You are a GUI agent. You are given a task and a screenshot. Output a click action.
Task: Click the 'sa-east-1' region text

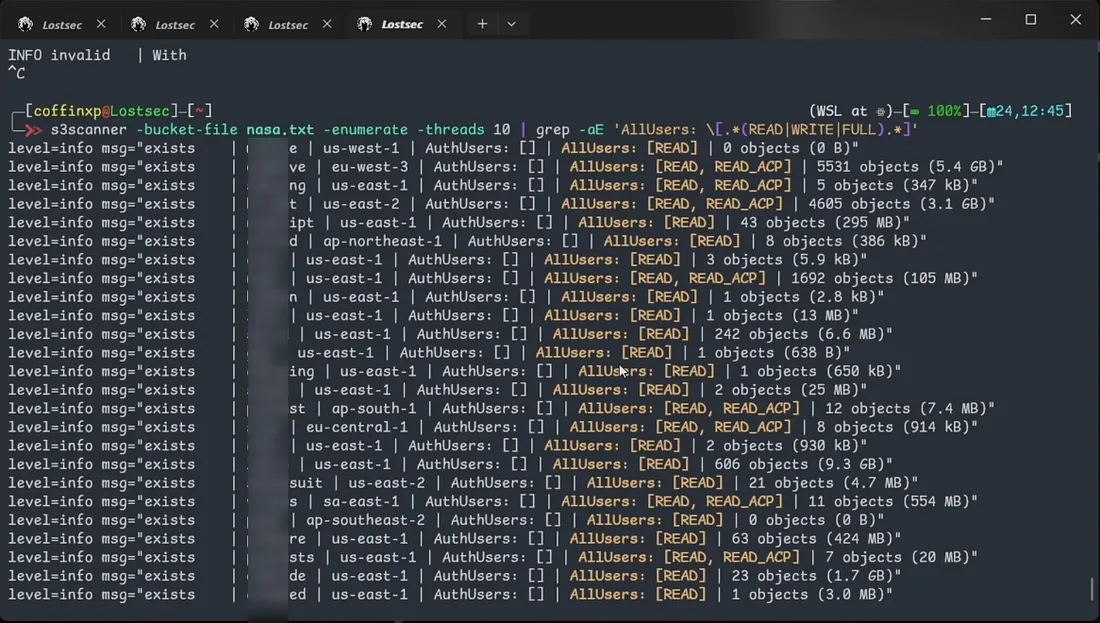[x=361, y=501]
